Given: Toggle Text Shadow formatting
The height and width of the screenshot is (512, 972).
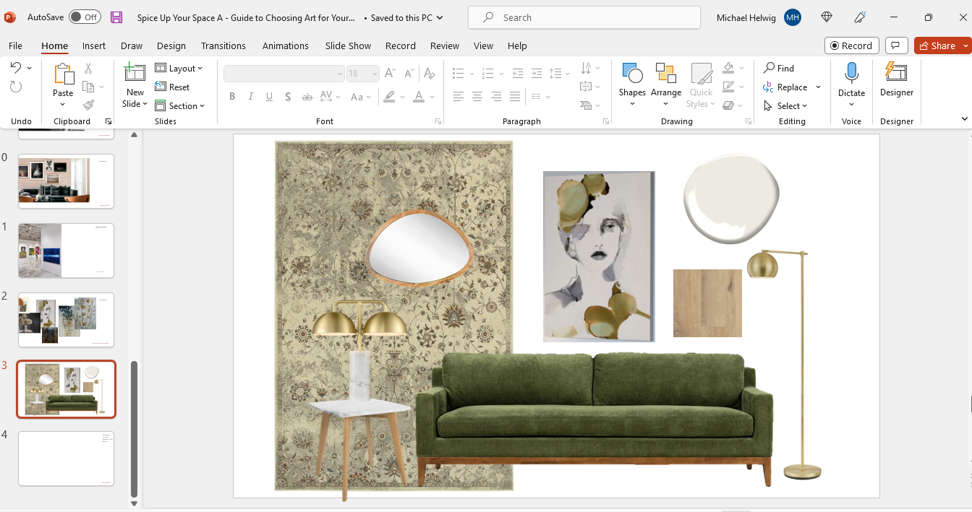Looking at the screenshot, I should pos(288,97).
